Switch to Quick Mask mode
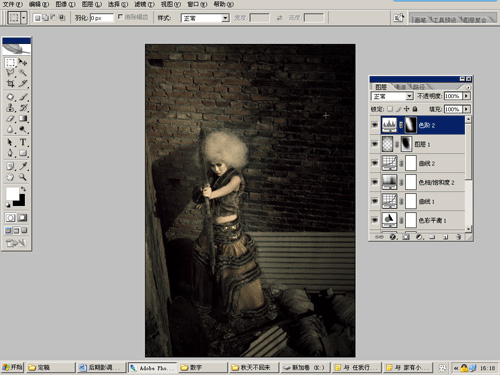The width and height of the screenshot is (500, 375). (x=22, y=218)
